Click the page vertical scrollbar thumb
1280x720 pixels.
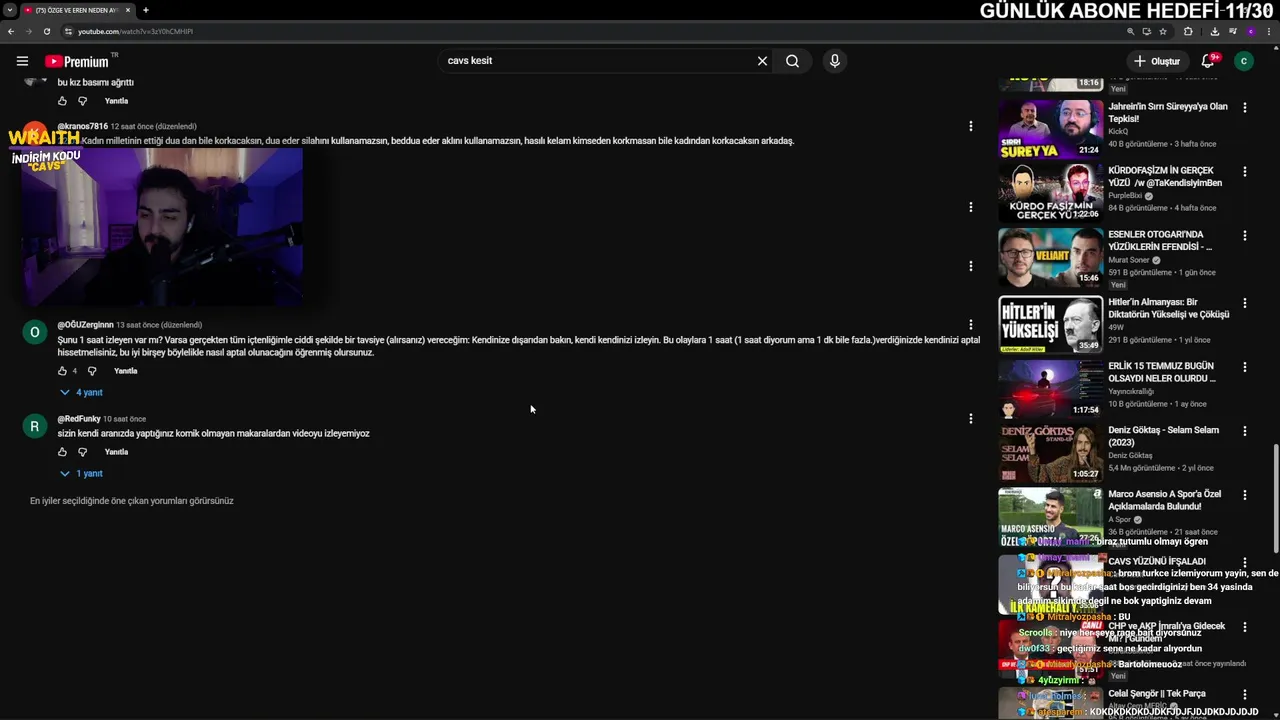pyautogui.click(x=1275, y=498)
